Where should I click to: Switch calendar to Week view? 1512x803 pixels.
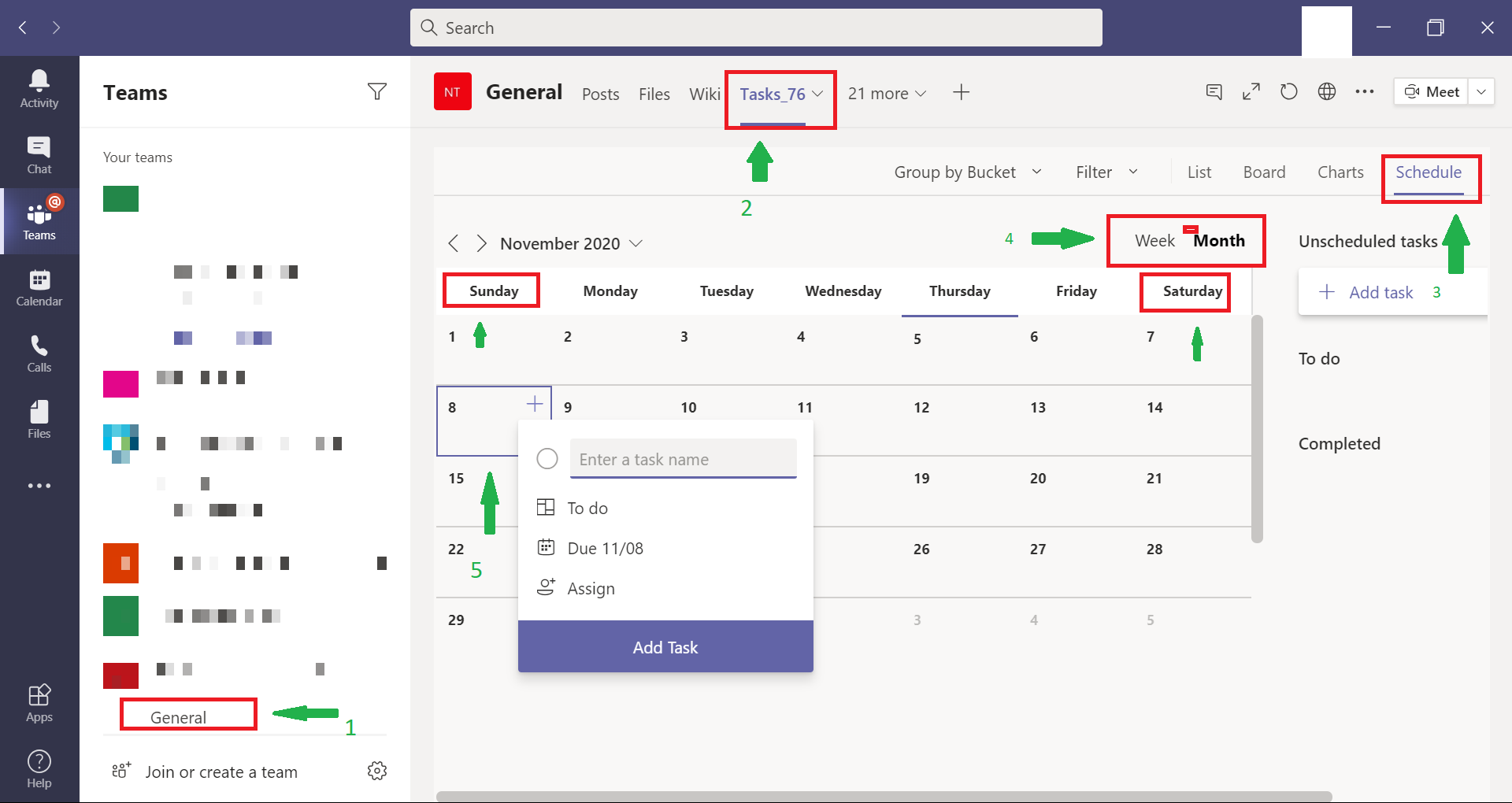pyautogui.click(x=1154, y=241)
